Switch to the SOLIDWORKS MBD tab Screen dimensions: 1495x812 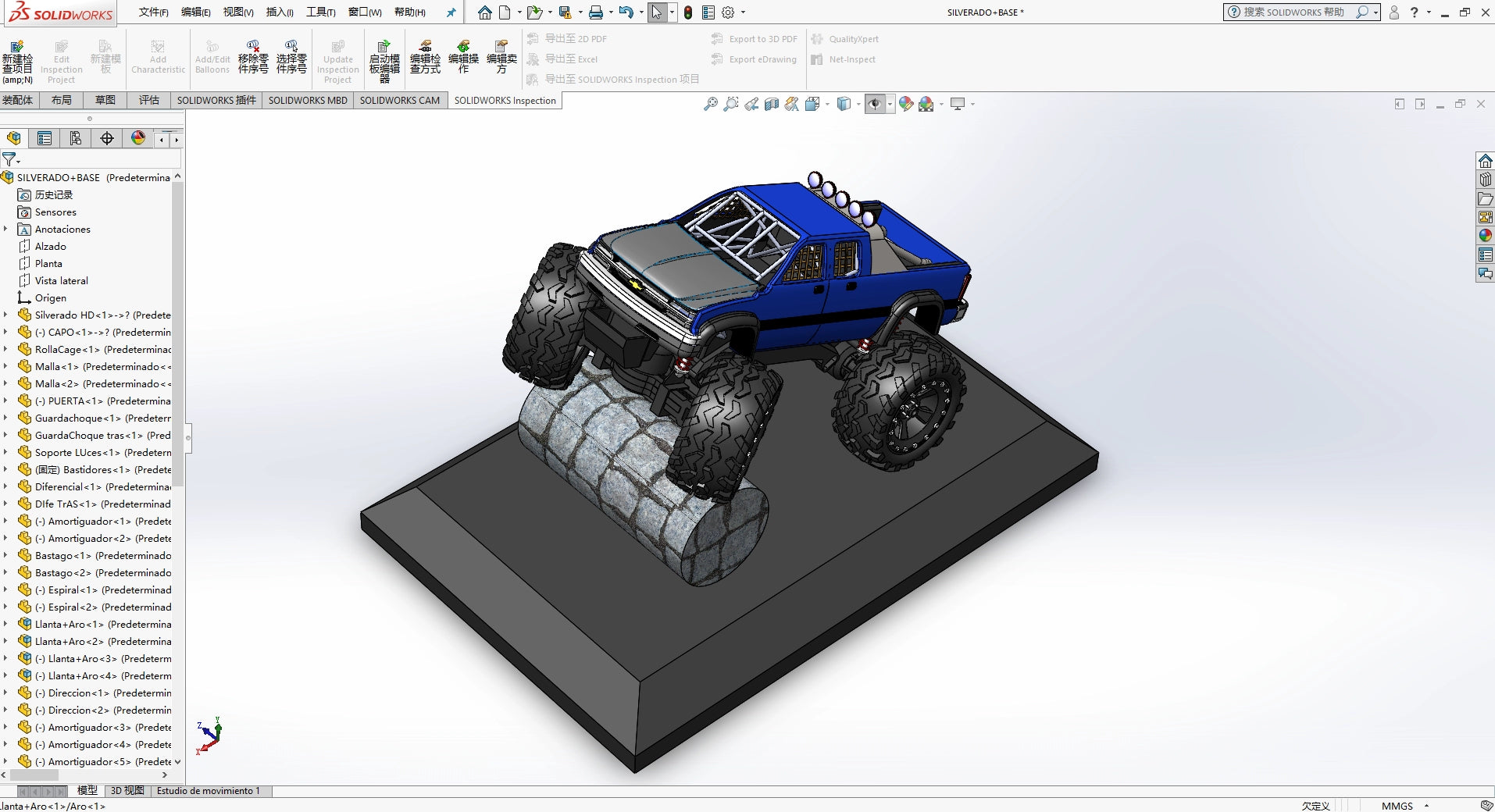(x=308, y=100)
